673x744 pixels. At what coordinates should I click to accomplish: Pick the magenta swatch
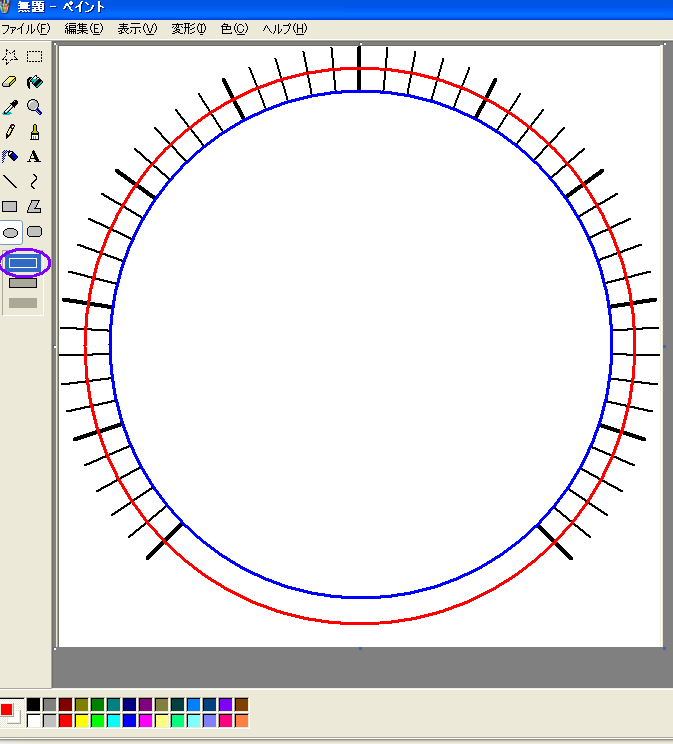coord(146,721)
